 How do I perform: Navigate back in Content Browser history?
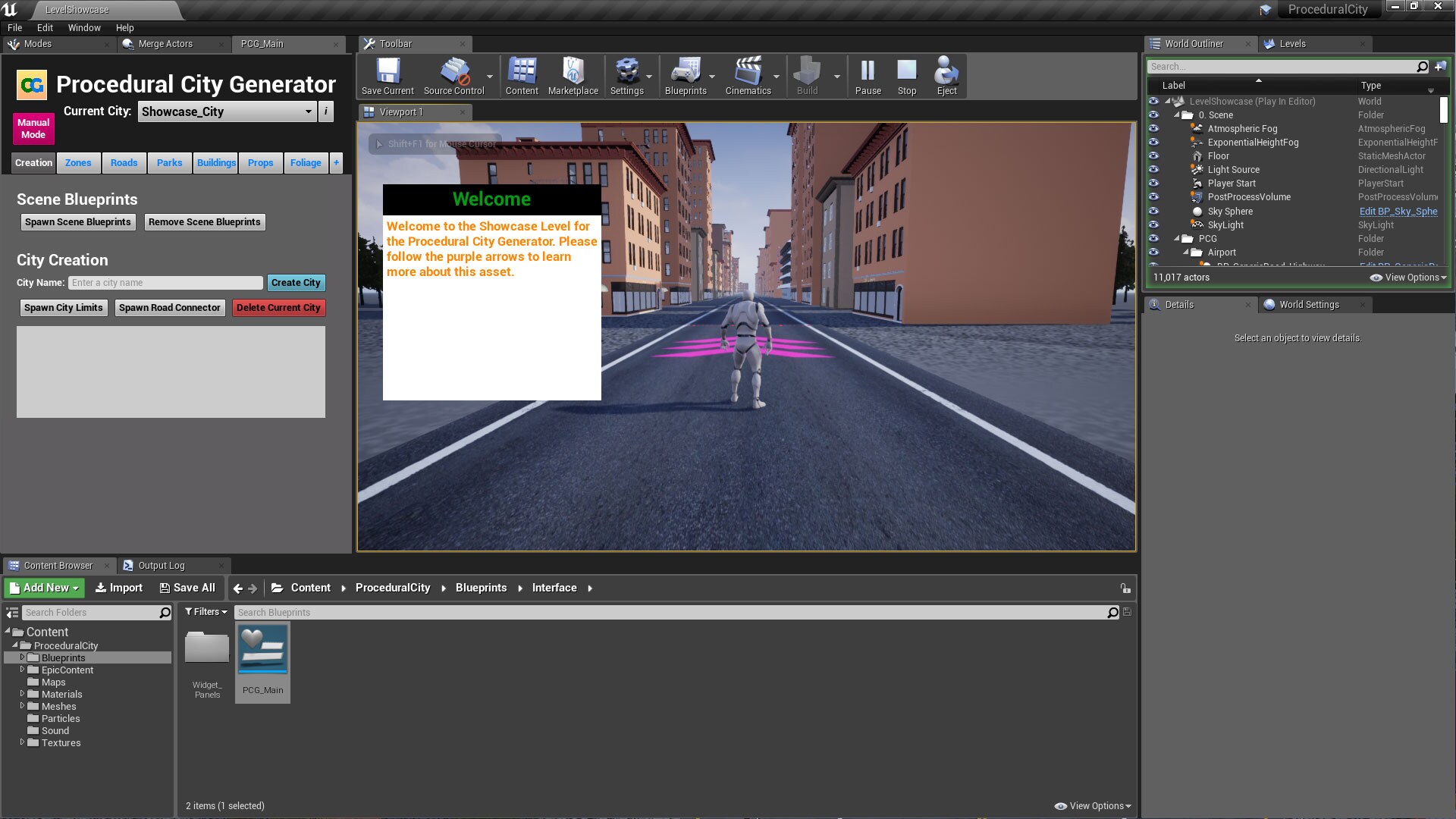point(238,588)
